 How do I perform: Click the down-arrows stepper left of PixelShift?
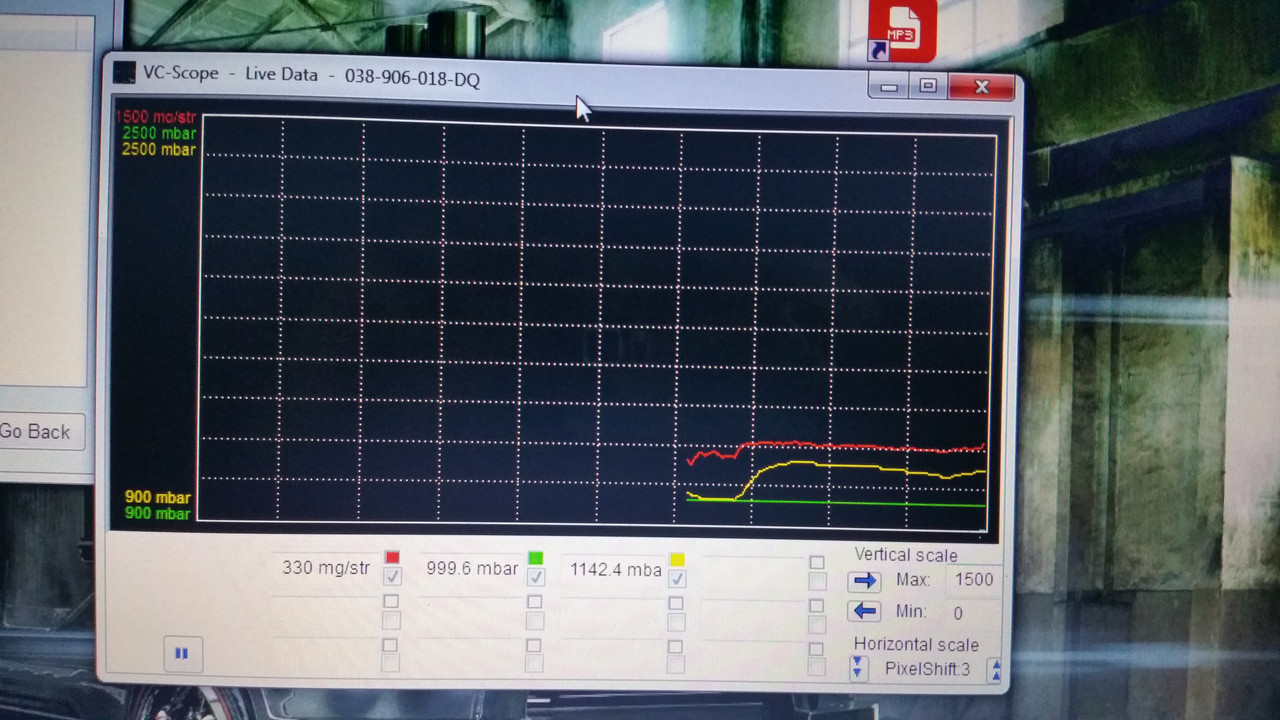pos(858,667)
